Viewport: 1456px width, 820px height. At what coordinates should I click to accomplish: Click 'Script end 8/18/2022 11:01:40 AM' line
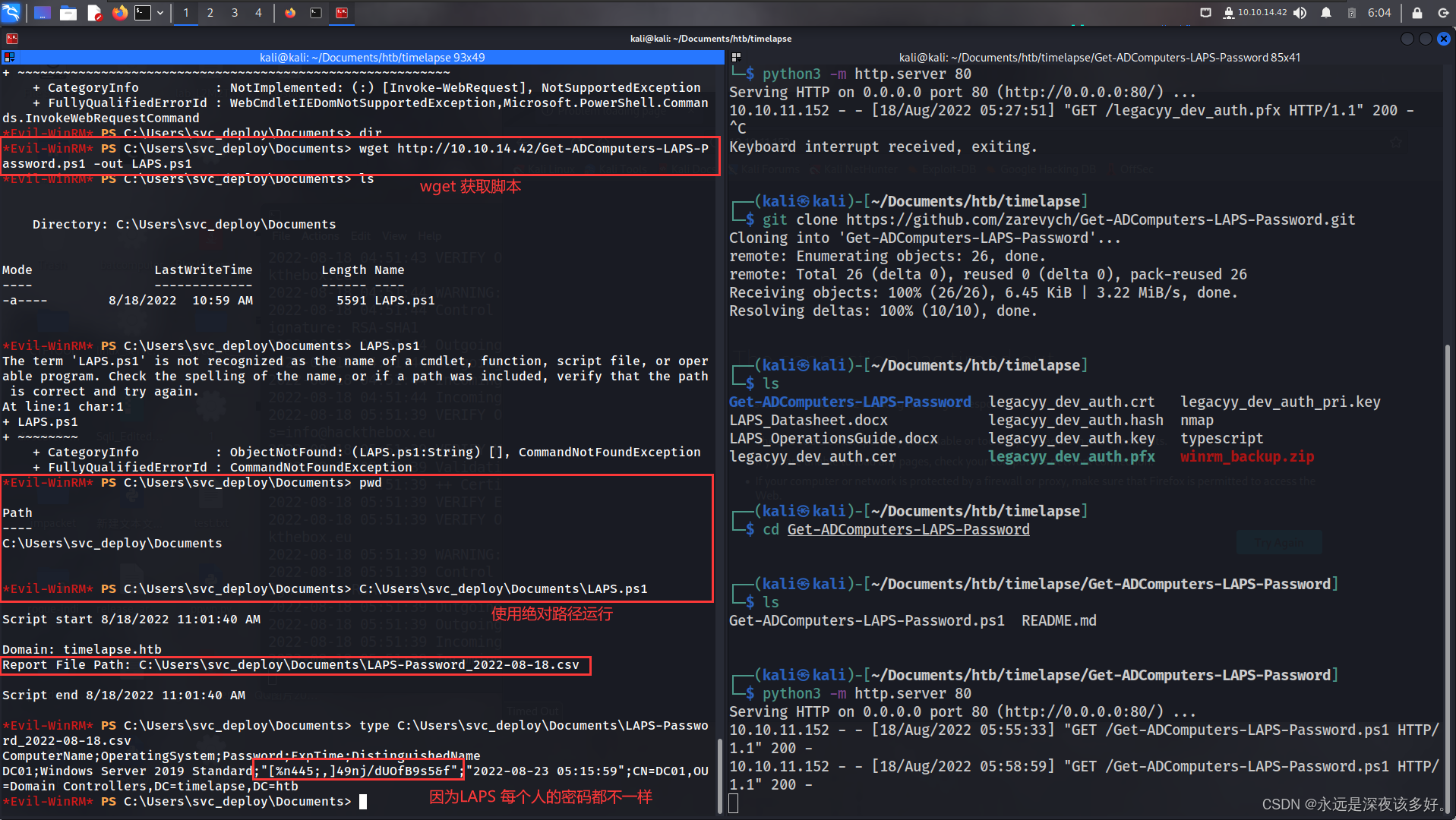pyautogui.click(x=124, y=695)
